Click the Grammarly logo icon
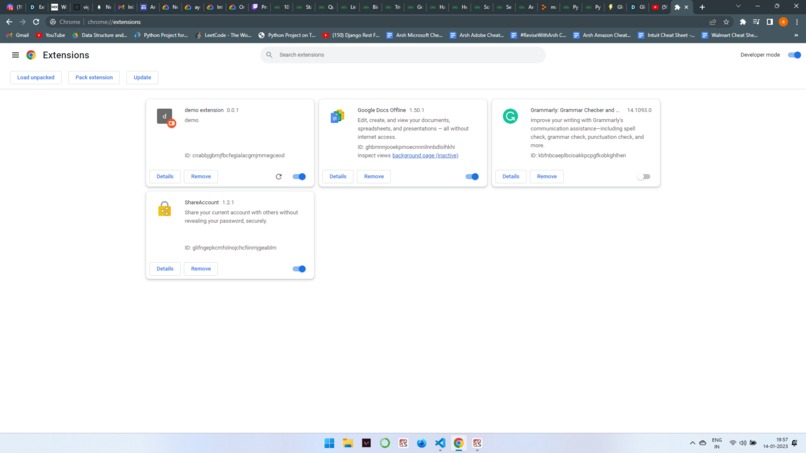This screenshot has width=806, height=453. click(x=510, y=116)
